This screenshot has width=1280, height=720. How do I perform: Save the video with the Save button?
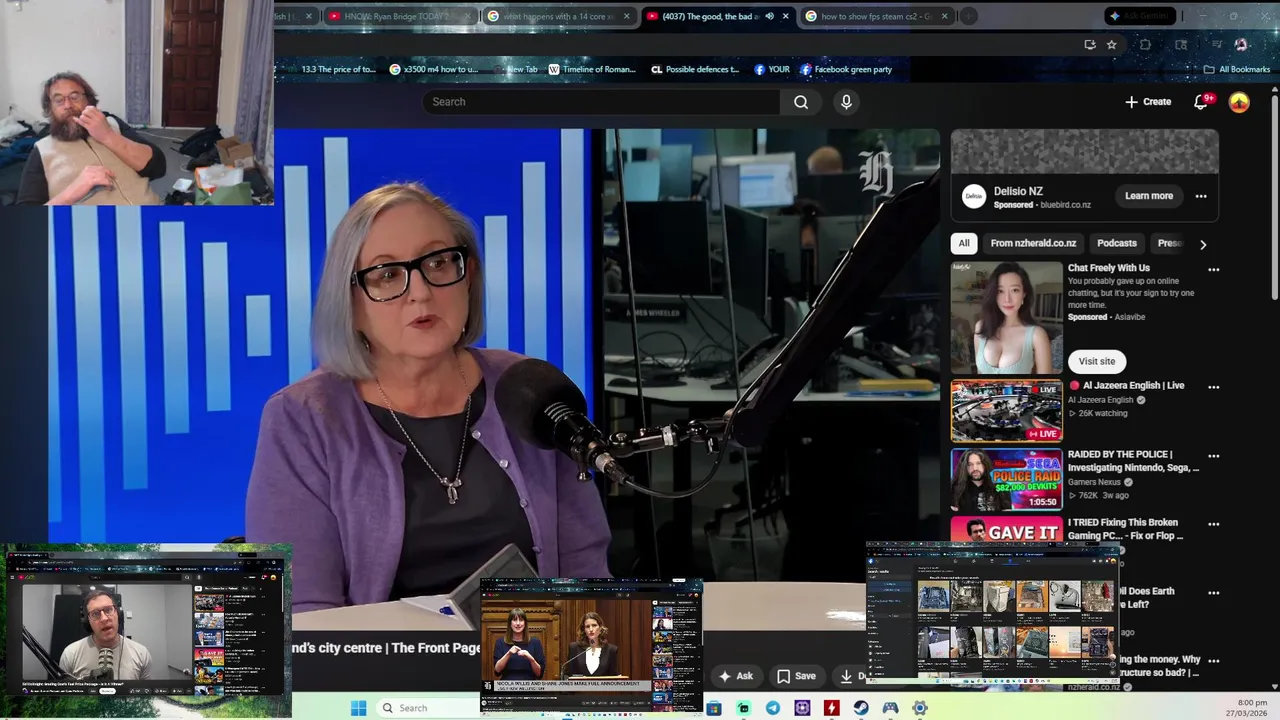tap(796, 676)
